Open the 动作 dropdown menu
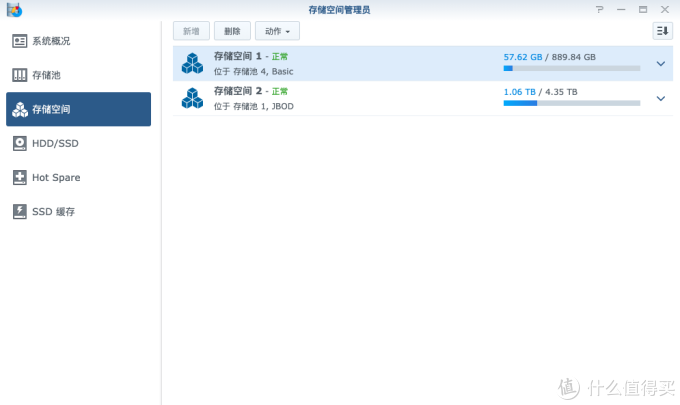Image resolution: width=680 pixels, height=405 pixels. tap(277, 31)
